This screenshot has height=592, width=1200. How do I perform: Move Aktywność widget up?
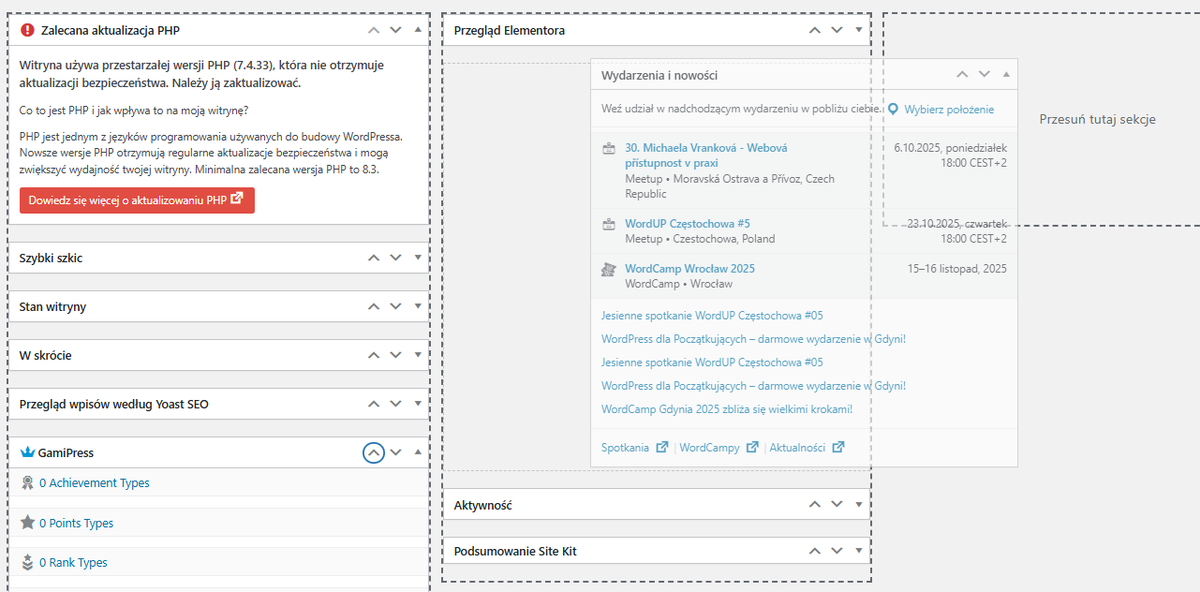(813, 506)
